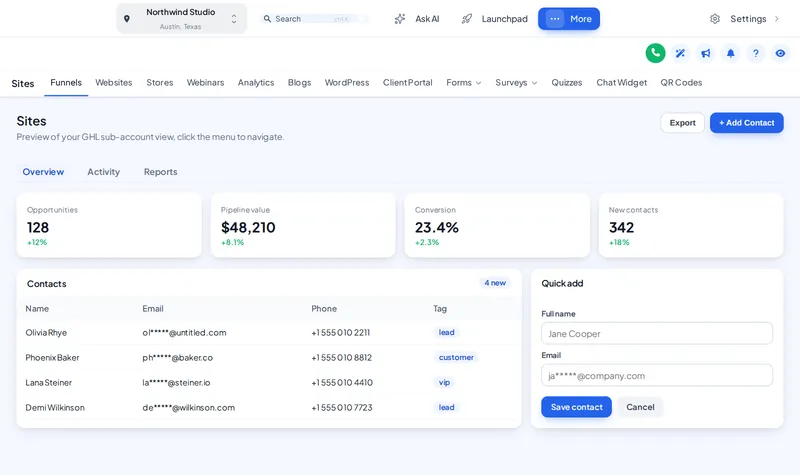Click the Tag column header
Screen dimensions: 800x475
point(440,309)
